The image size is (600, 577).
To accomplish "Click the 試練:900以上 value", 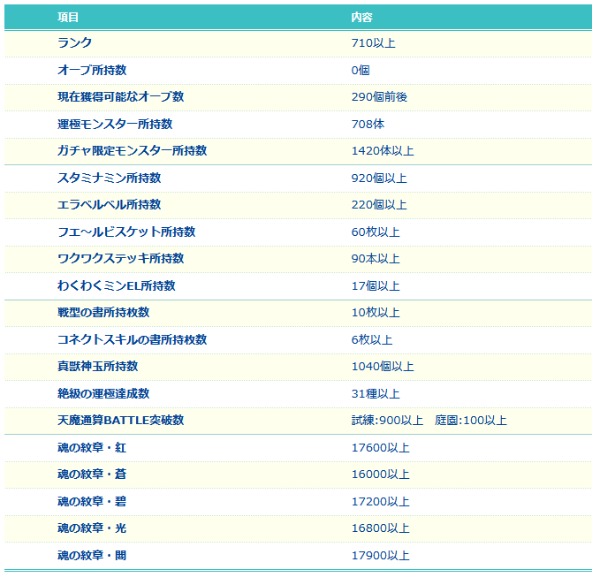I will pyautogui.click(x=387, y=421).
